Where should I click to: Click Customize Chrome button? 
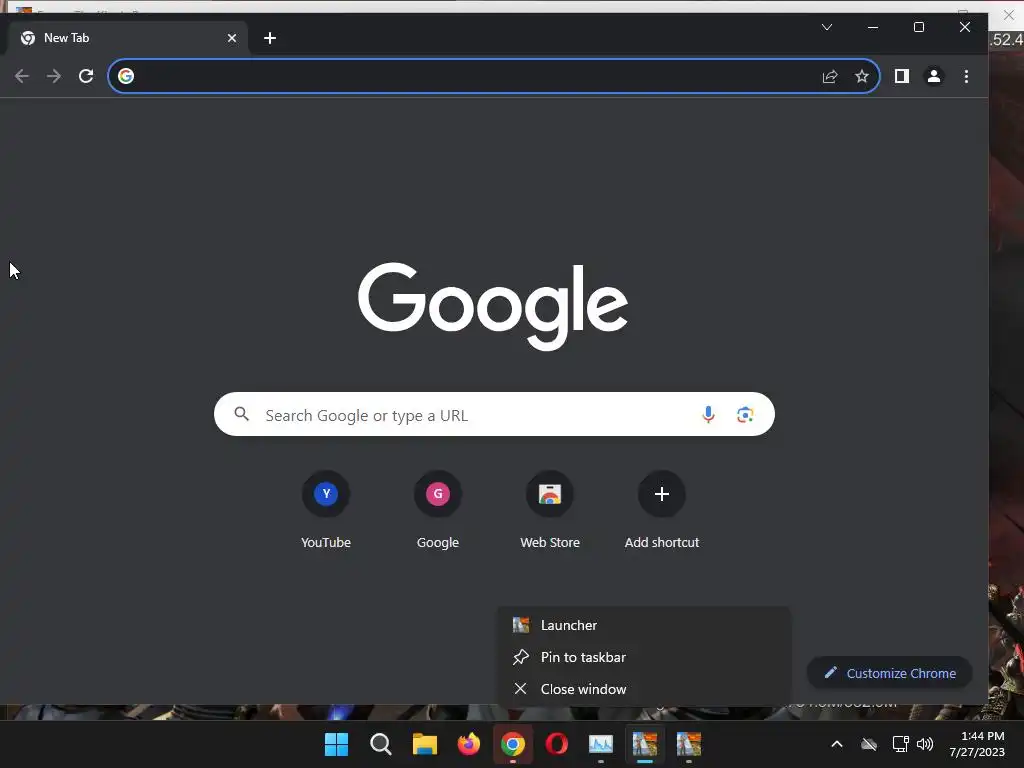[889, 673]
